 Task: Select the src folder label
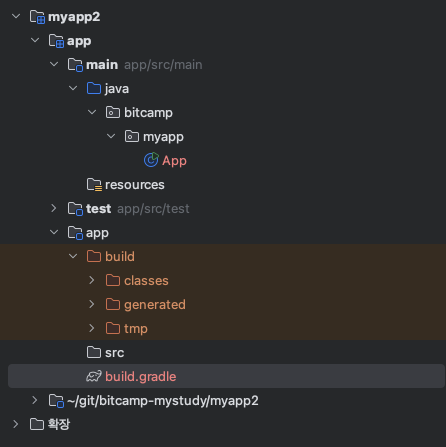pos(114,353)
